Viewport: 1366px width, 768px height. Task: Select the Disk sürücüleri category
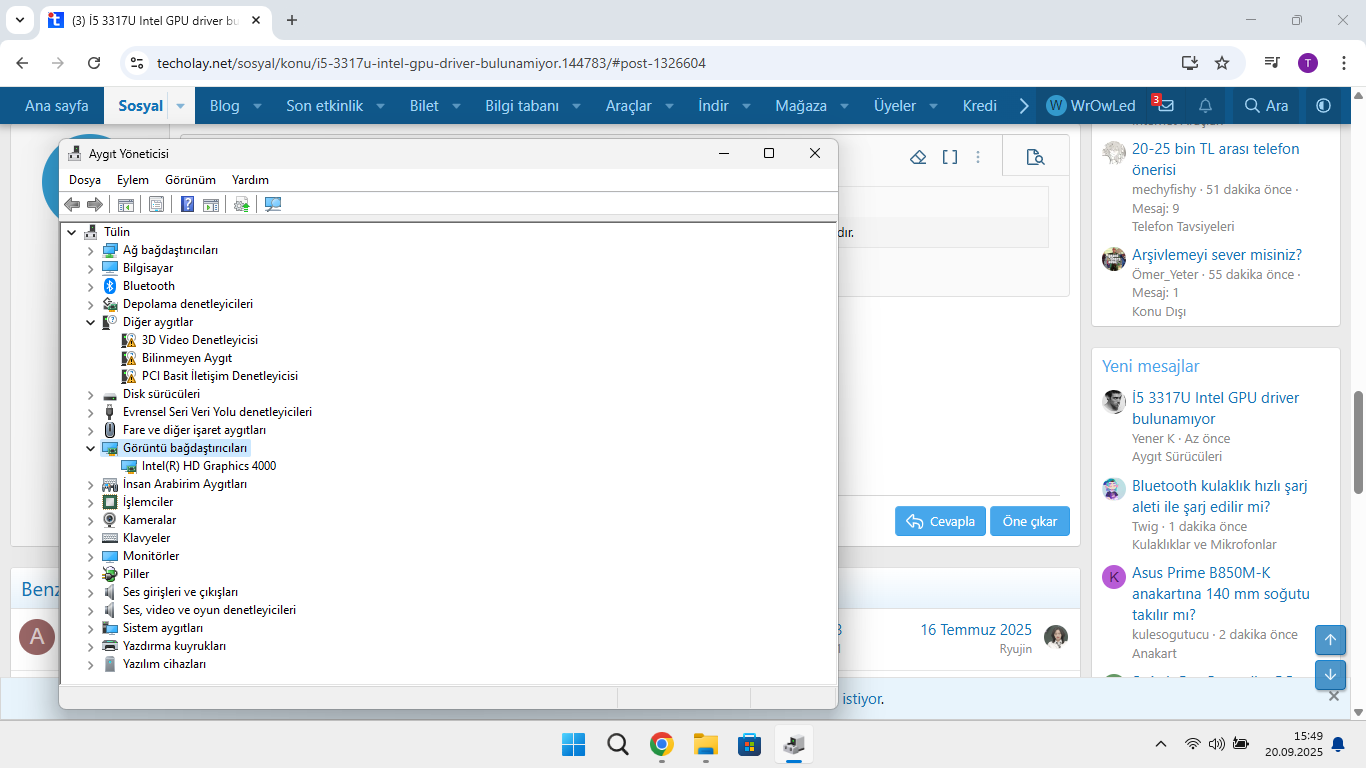point(161,394)
